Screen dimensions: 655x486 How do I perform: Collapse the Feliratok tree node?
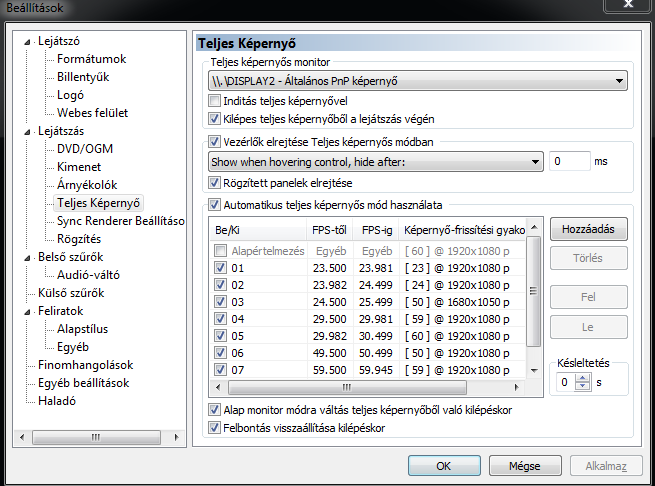tap(27, 312)
